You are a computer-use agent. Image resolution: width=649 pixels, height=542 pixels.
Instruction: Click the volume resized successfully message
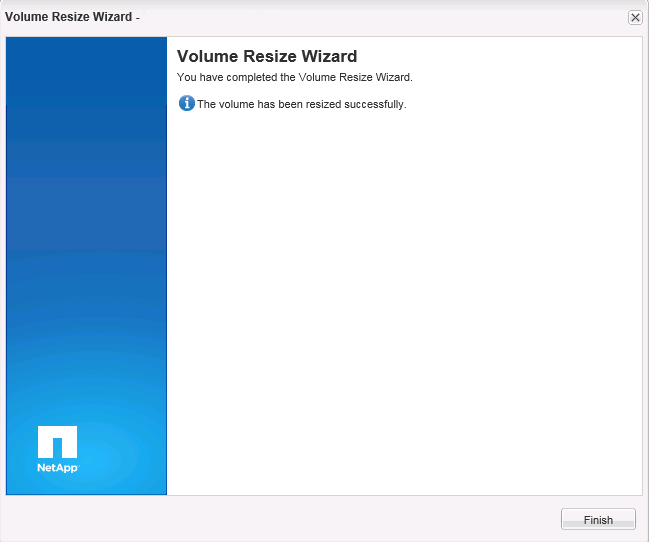(301, 104)
